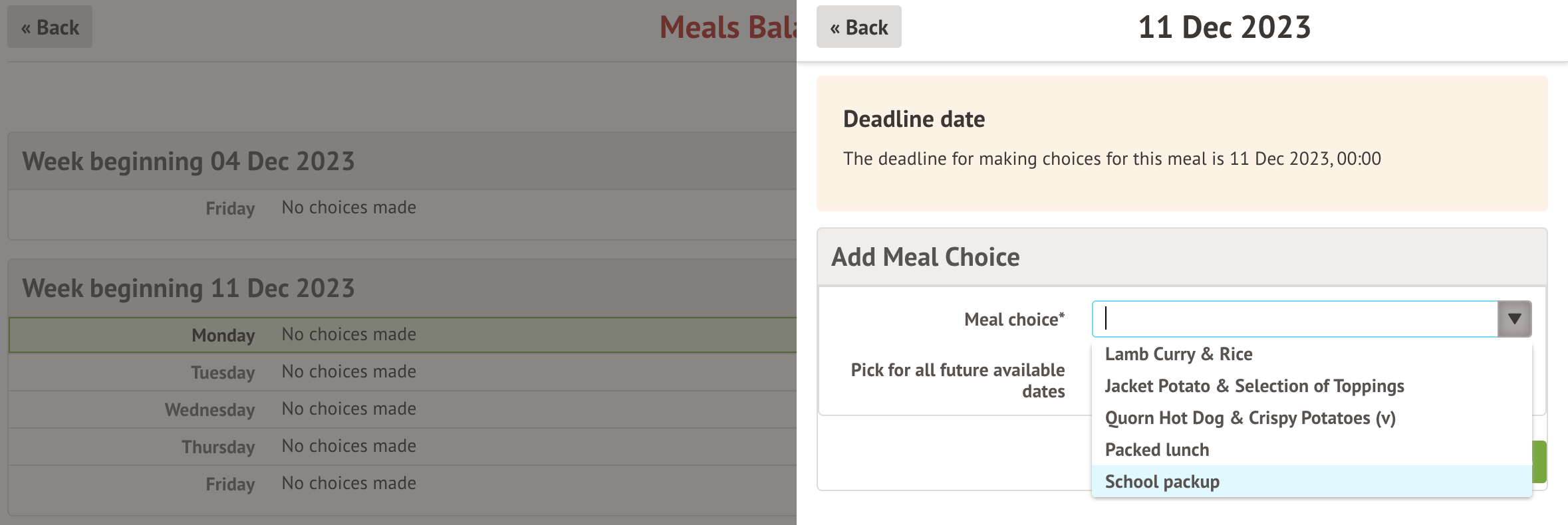Click the green button beside the dropdown list

click(x=1539, y=461)
